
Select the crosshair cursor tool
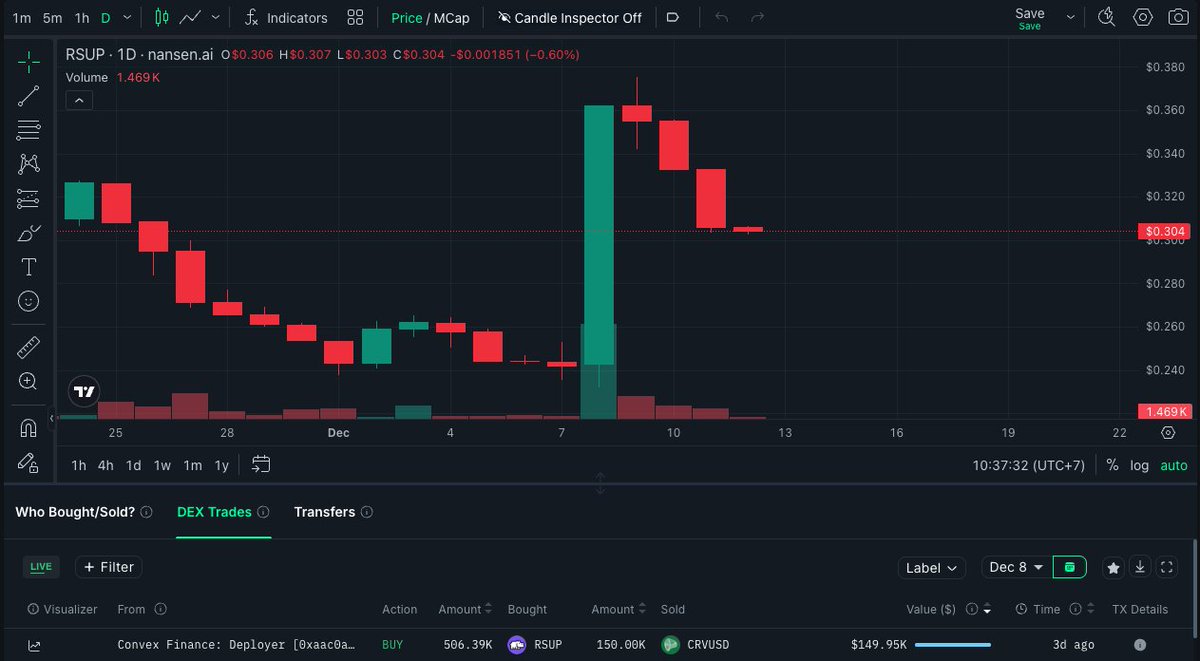28,62
